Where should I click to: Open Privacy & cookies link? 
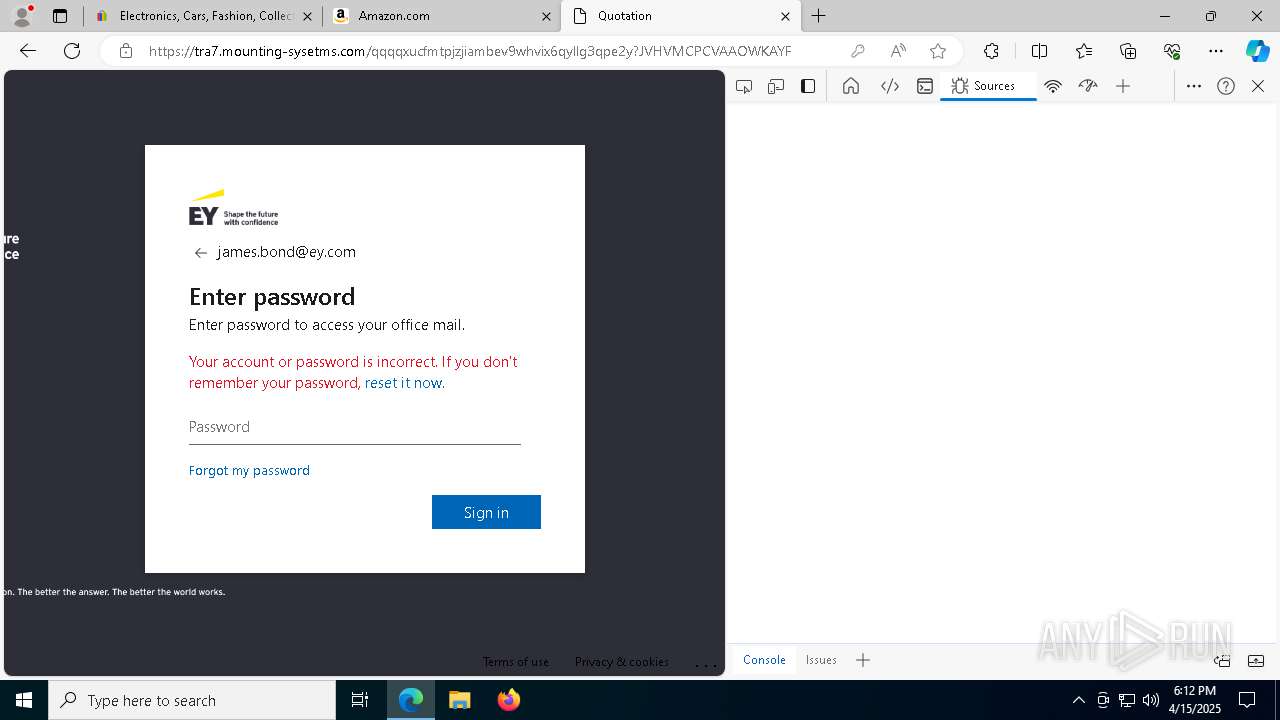622,662
